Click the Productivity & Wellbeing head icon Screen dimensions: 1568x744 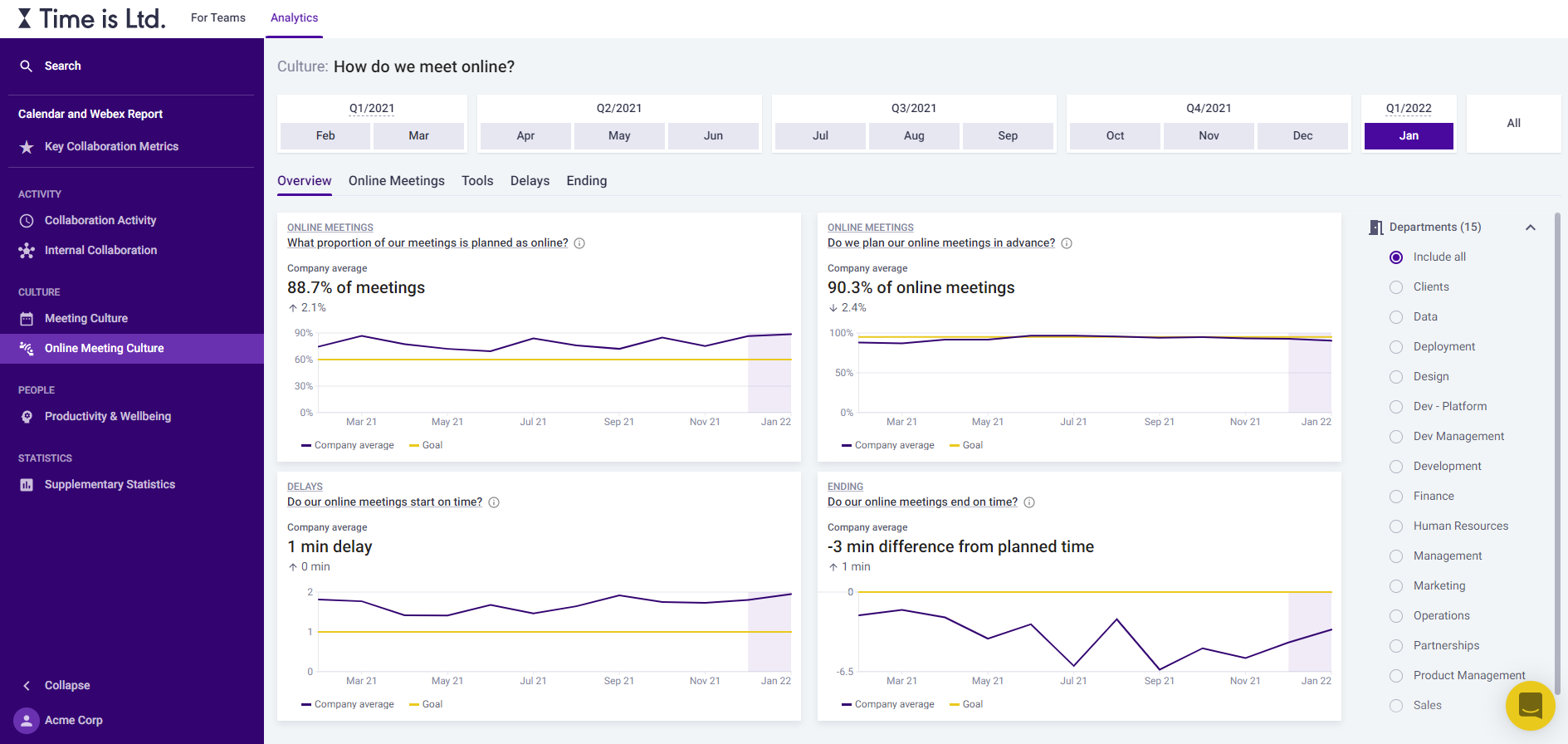click(x=27, y=417)
